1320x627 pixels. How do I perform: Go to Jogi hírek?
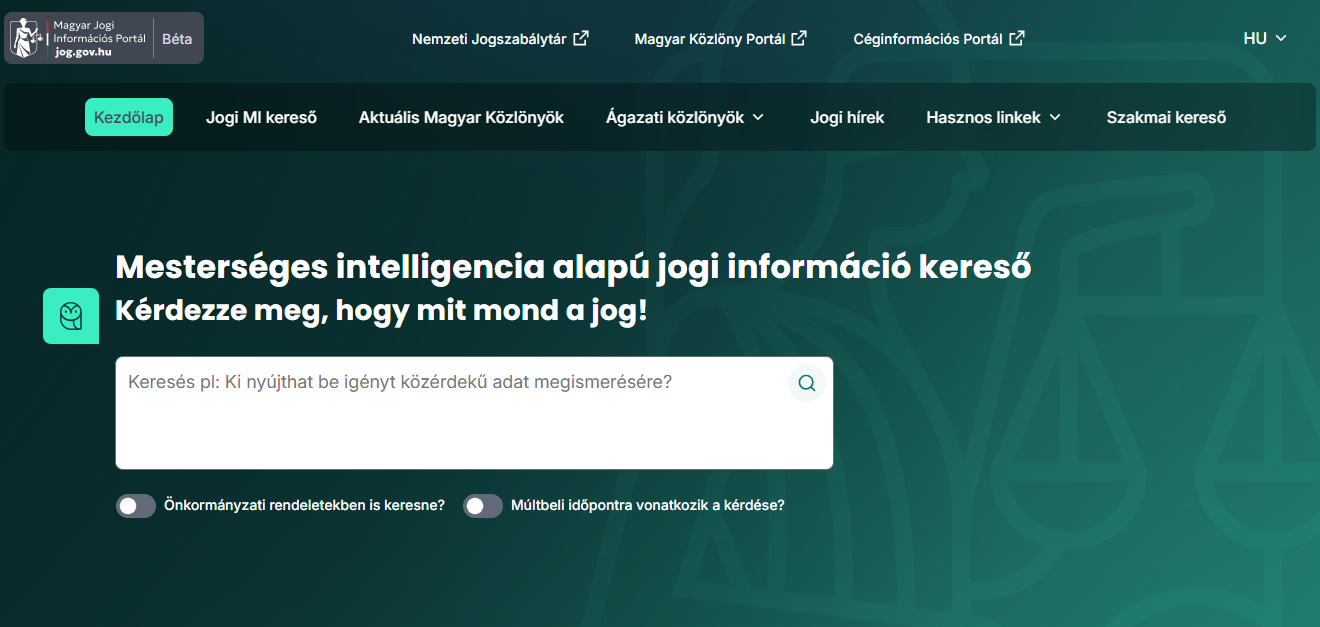[x=847, y=117]
